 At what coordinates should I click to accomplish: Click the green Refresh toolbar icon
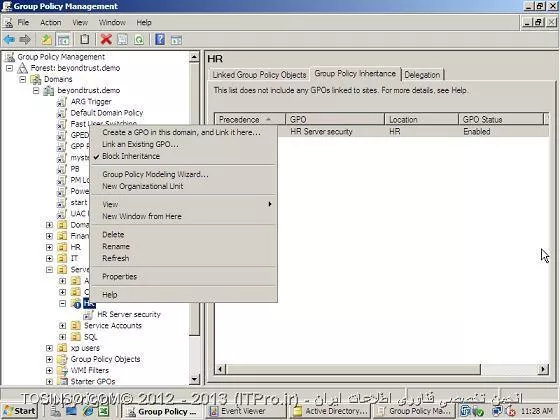pyautogui.click(x=139, y=39)
